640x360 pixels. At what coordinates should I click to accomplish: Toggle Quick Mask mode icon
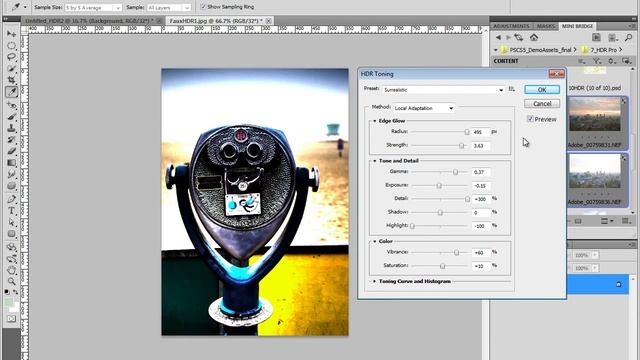point(11,318)
